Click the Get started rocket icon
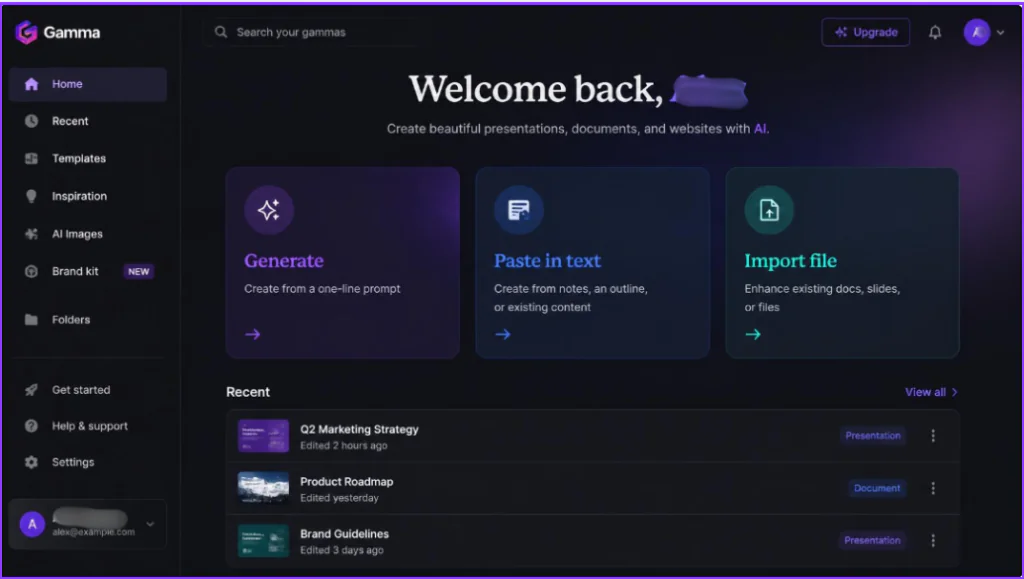This screenshot has width=1024, height=579. pyautogui.click(x=31, y=390)
